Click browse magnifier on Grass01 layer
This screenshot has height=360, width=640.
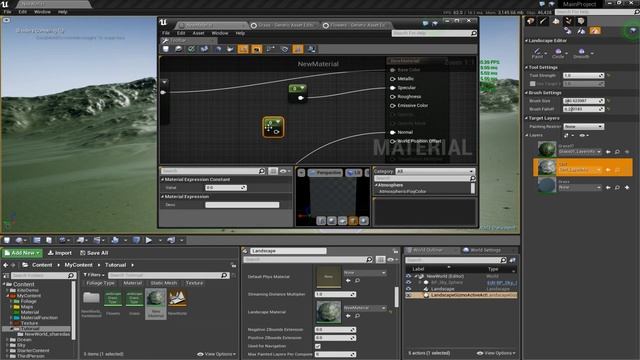point(617,152)
